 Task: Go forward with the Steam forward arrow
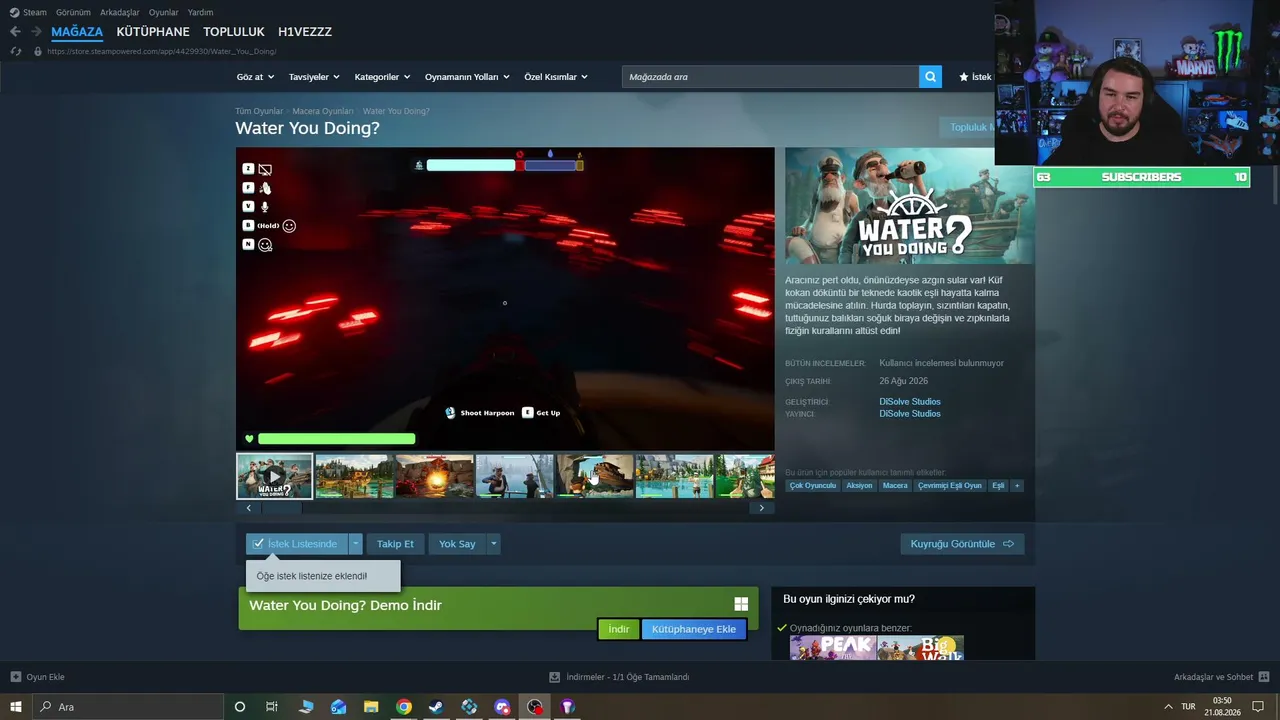pyautogui.click(x=36, y=32)
